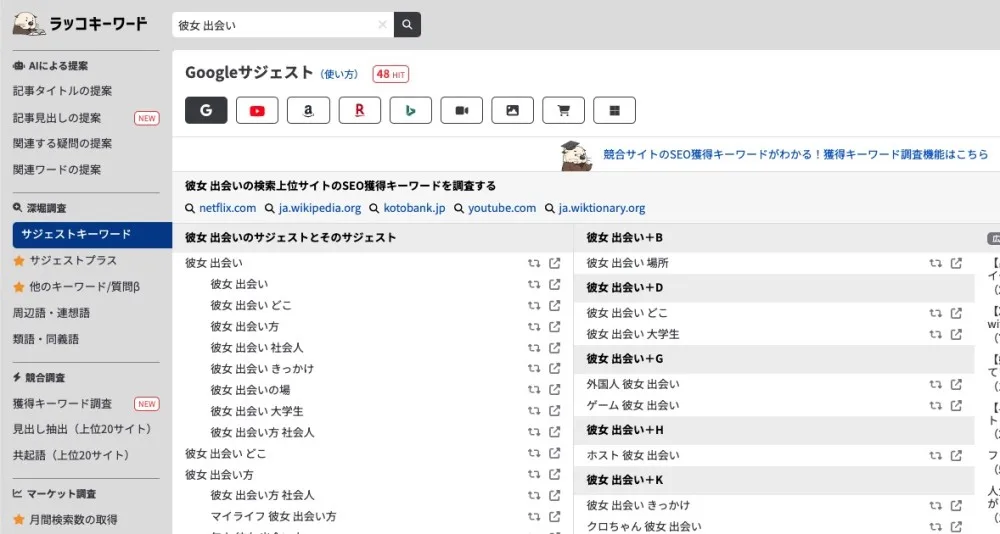The image size is (1000, 534).
Task: Open 他のキーワード/質問β in the sidebar
Action: (84, 287)
